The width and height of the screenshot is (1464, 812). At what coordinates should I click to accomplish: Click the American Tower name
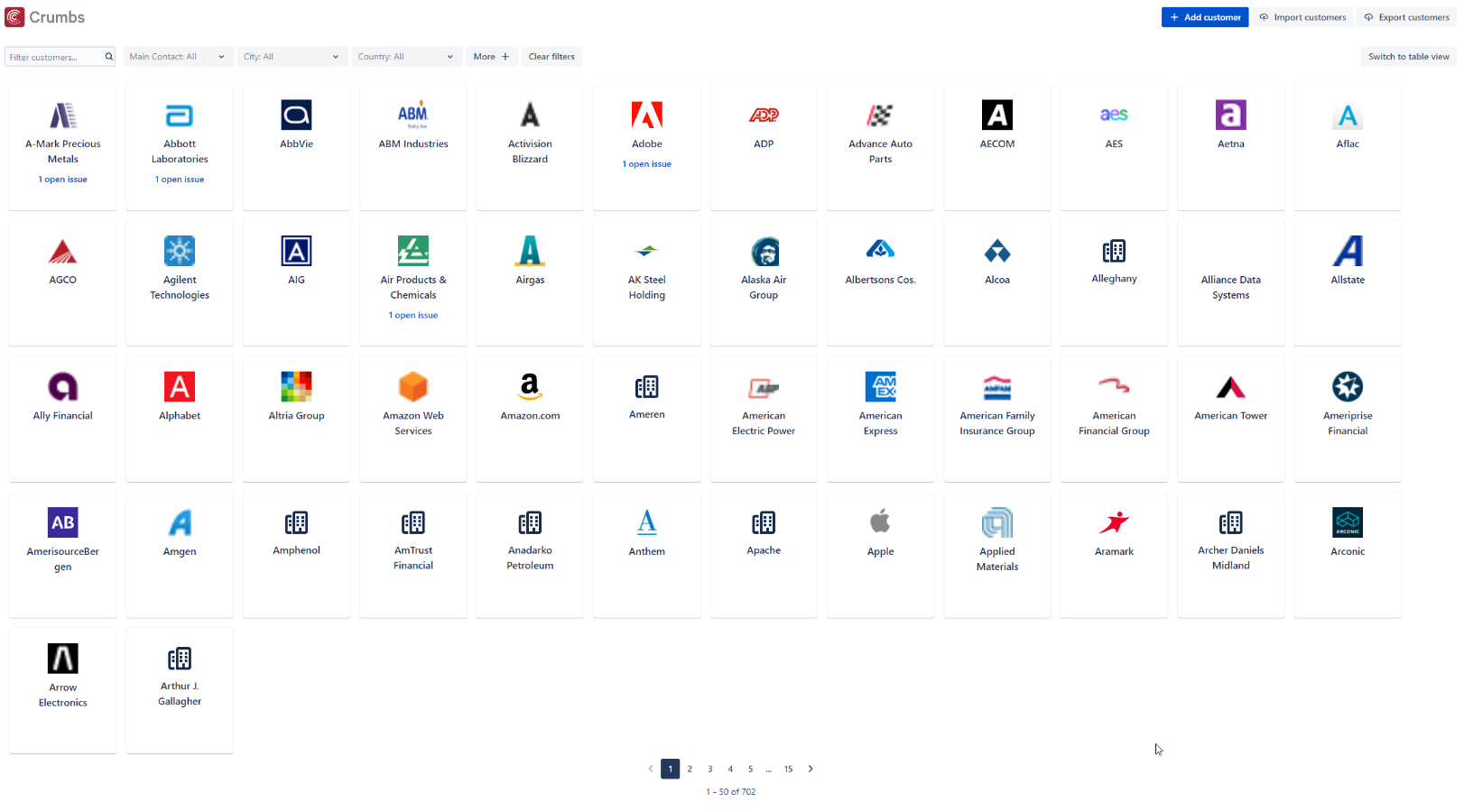coord(1231,416)
